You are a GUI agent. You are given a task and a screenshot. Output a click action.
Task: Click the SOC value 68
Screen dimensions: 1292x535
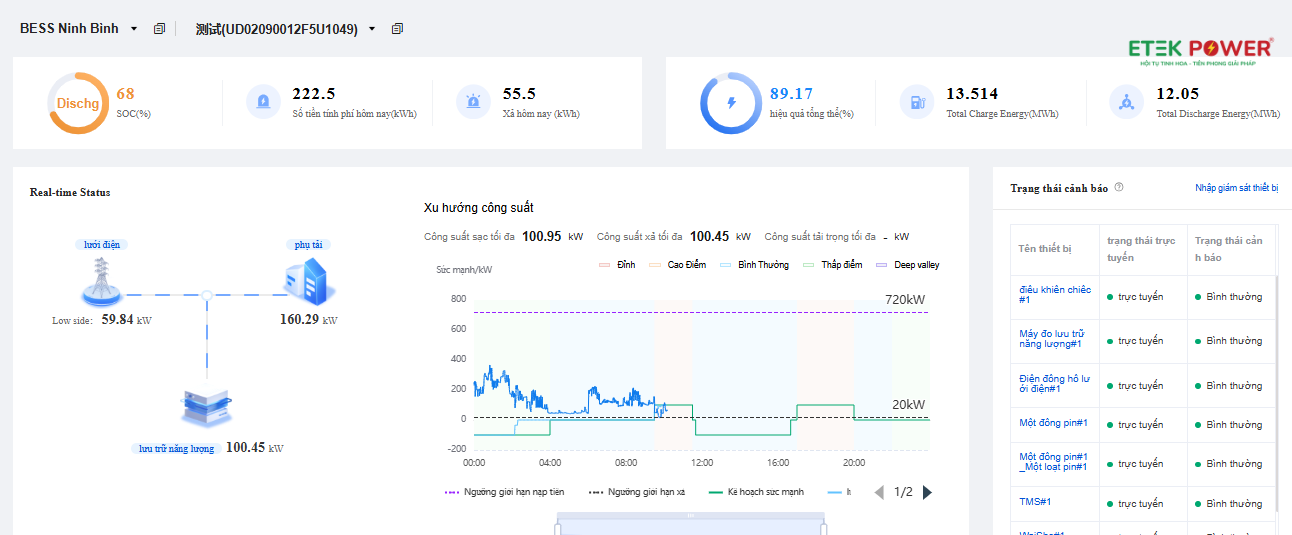coord(125,94)
